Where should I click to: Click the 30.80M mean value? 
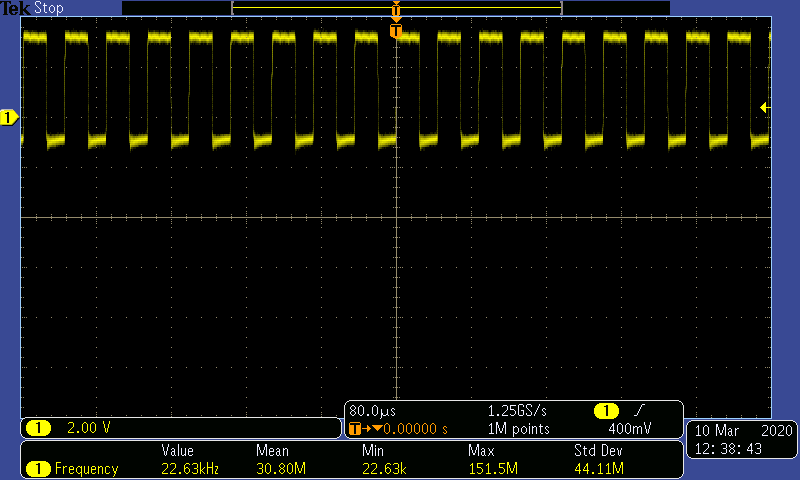(281, 468)
